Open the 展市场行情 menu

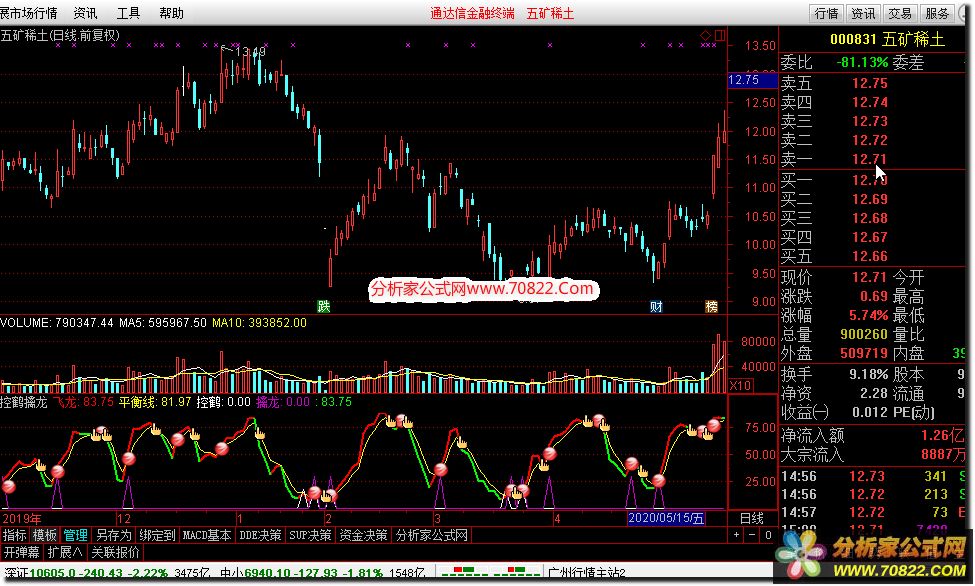point(29,13)
